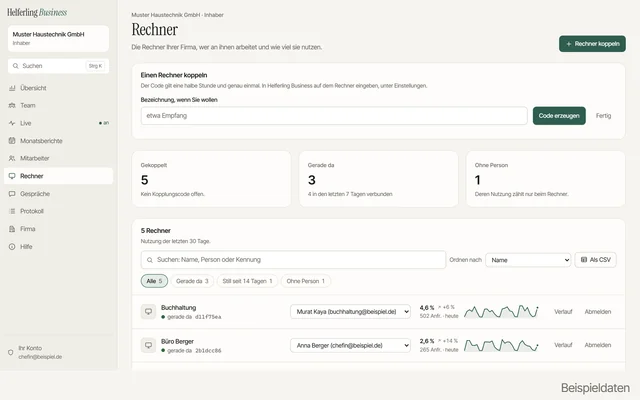Open the Muster Haustechnik GmbH company switcher
Image resolution: width=640 pixels, height=400 pixels.
tap(58, 38)
